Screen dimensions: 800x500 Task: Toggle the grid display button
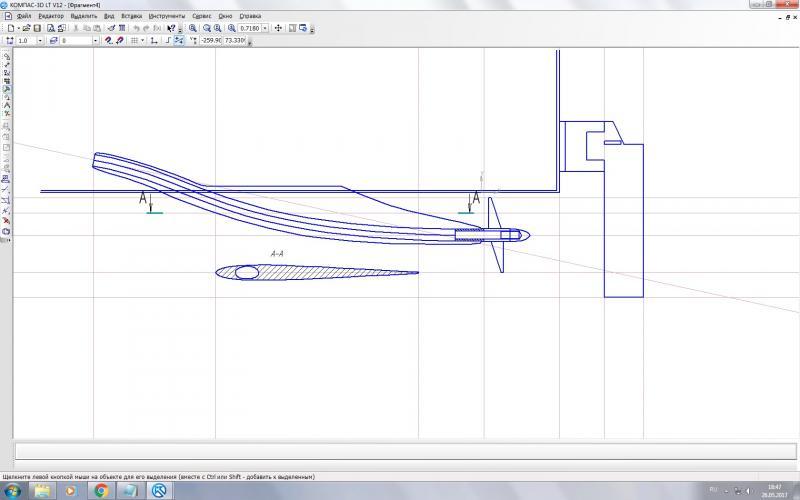[134, 41]
